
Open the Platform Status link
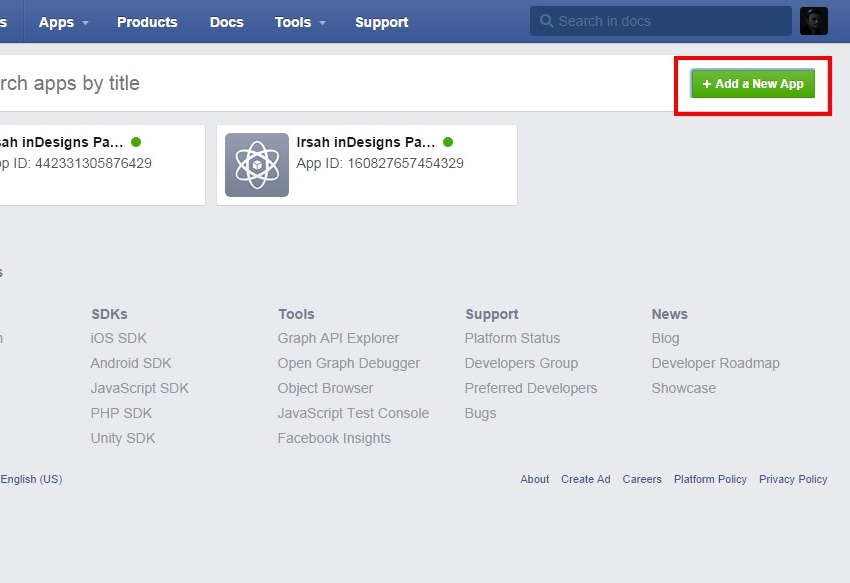[512, 338]
